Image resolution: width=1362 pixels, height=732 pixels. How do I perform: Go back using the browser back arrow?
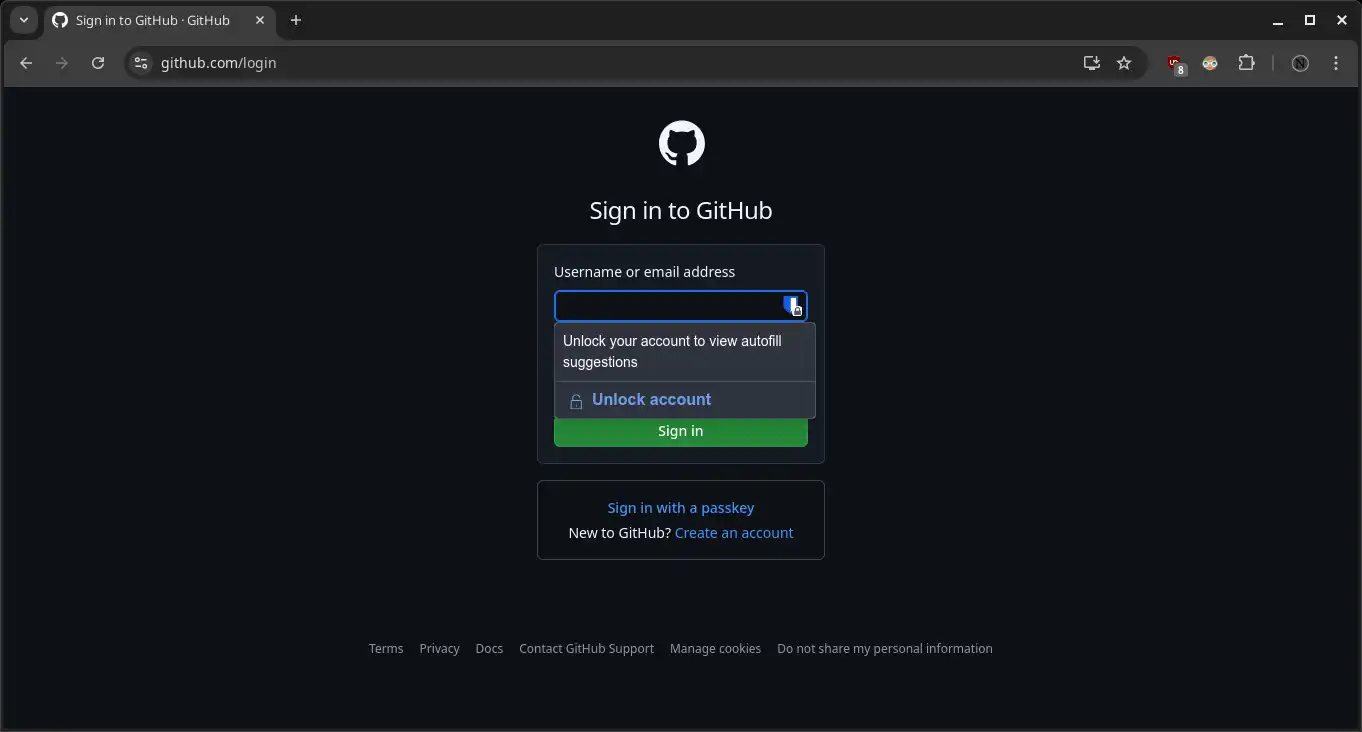[27, 63]
